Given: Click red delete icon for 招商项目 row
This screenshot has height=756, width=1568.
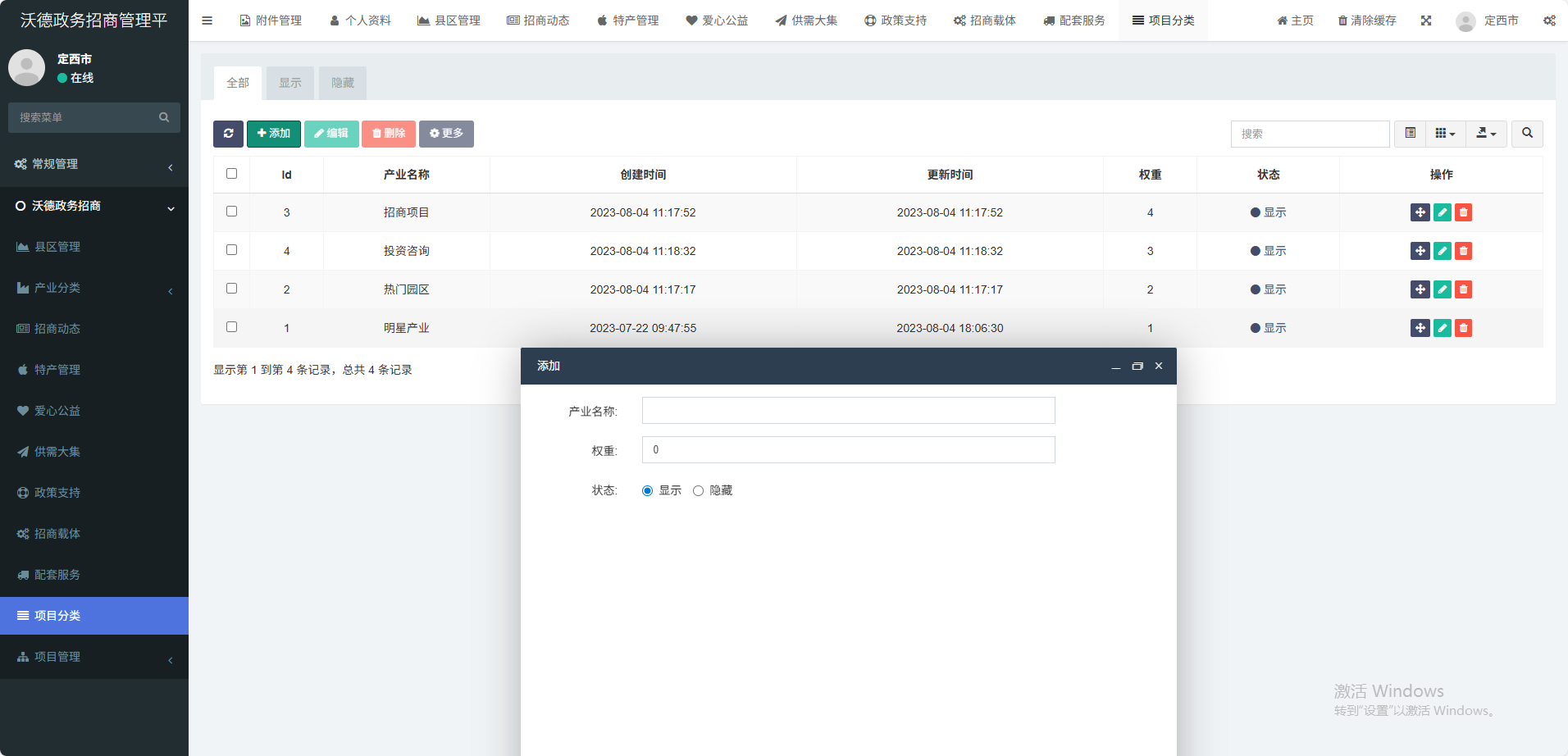Looking at the screenshot, I should click(1463, 212).
